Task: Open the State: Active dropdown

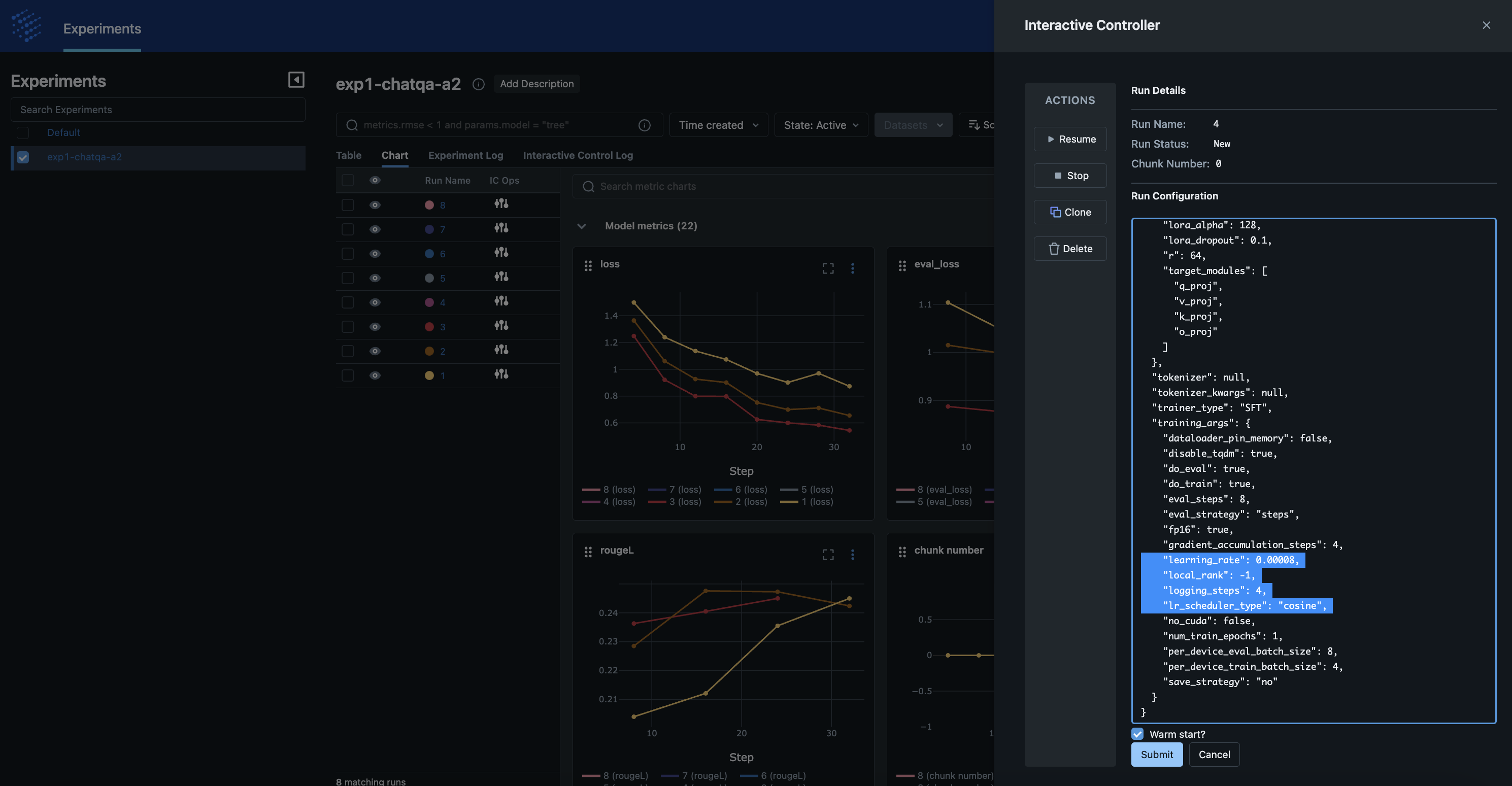Action: click(x=821, y=125)
